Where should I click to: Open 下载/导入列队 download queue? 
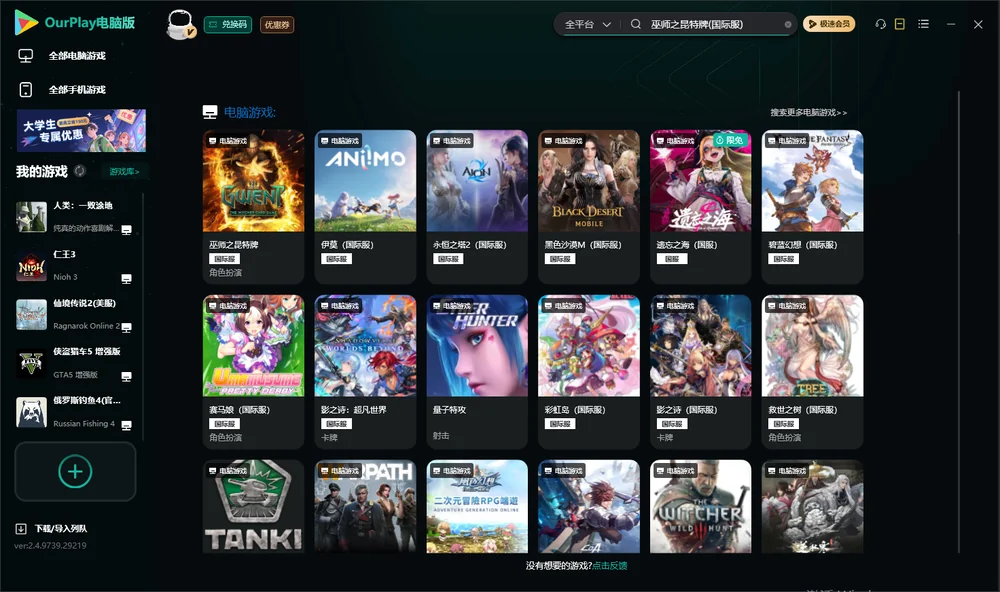[61, 528]
